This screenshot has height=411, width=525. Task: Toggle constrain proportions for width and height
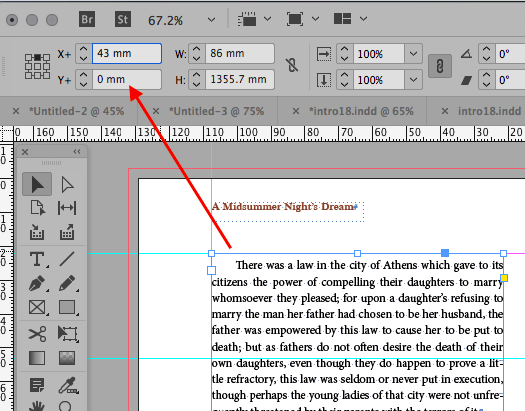(292, 65)
